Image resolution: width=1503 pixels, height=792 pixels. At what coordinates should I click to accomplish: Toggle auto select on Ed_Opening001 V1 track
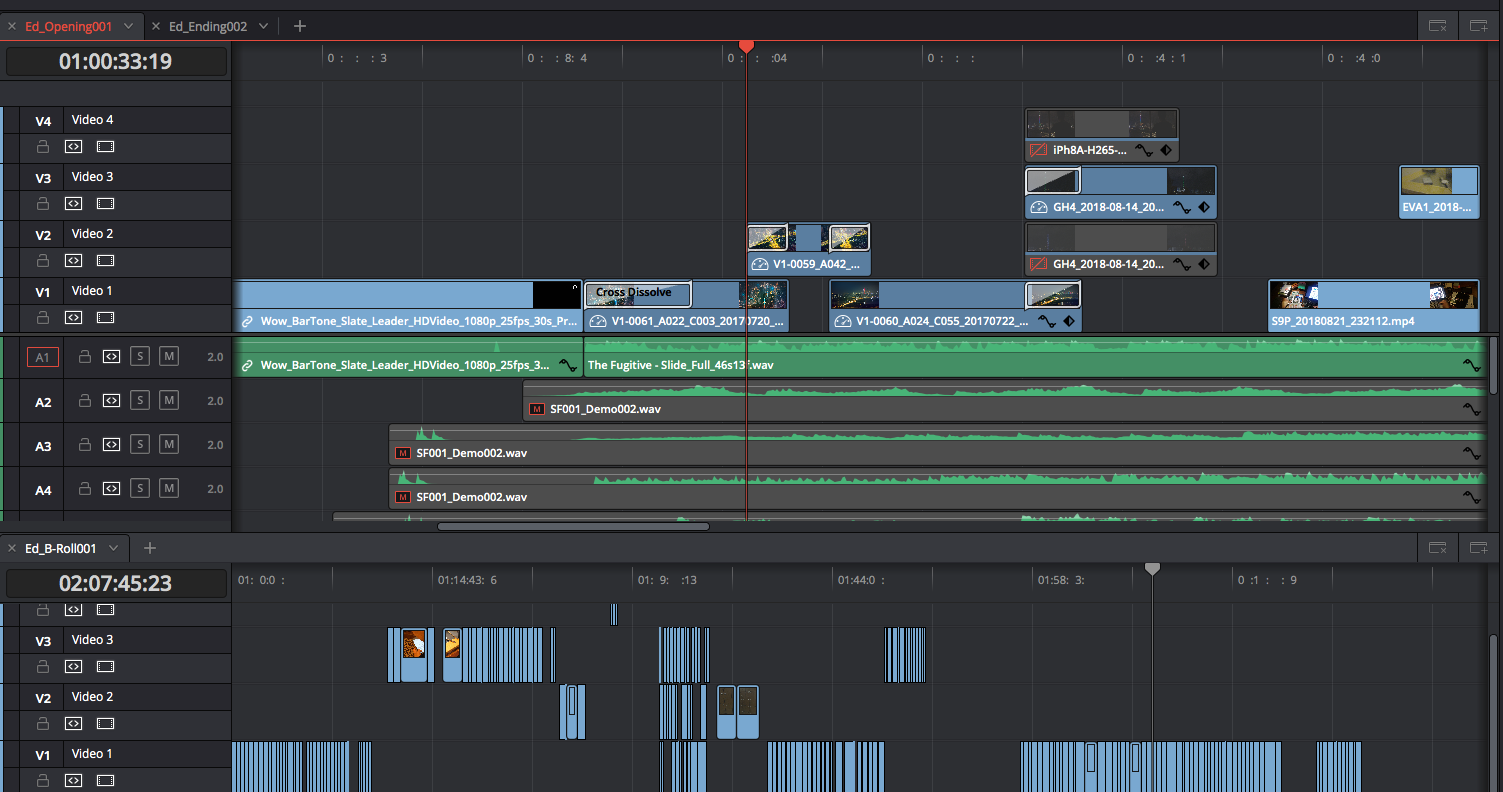tap(73, 318)
